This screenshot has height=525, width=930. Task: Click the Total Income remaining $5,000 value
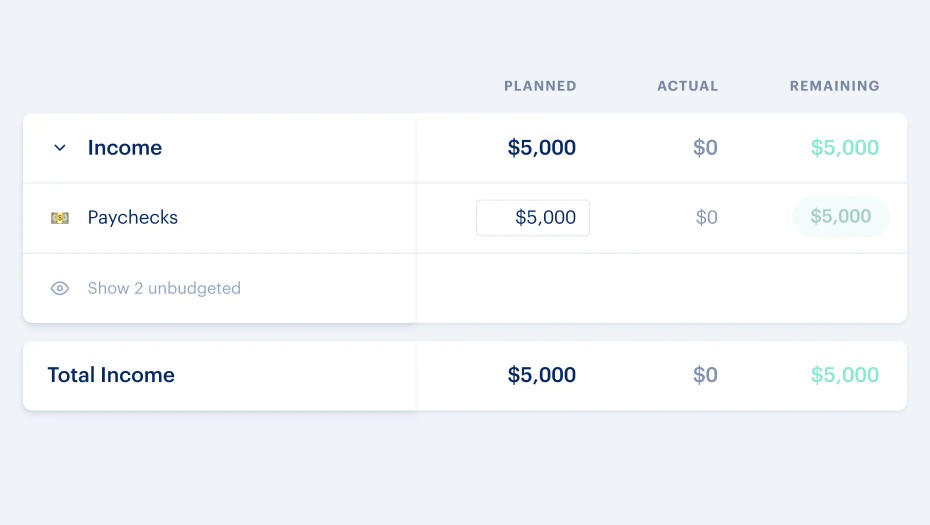[x=844, y=375]
